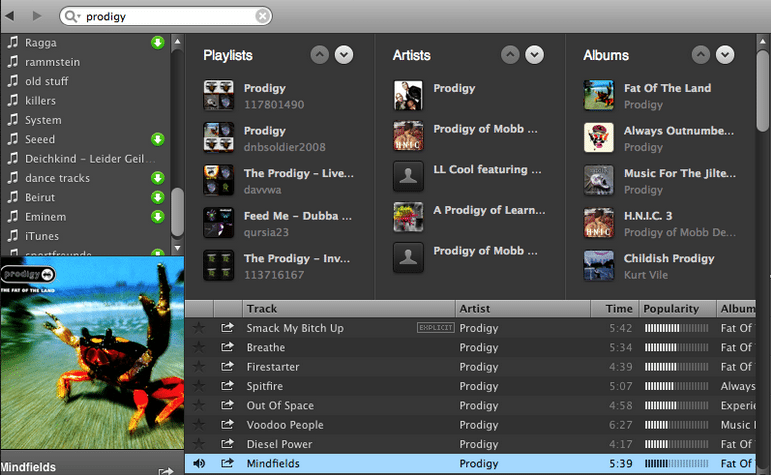Click The Prodigy – Live playlist thumbnail

[x=219, y=180]
